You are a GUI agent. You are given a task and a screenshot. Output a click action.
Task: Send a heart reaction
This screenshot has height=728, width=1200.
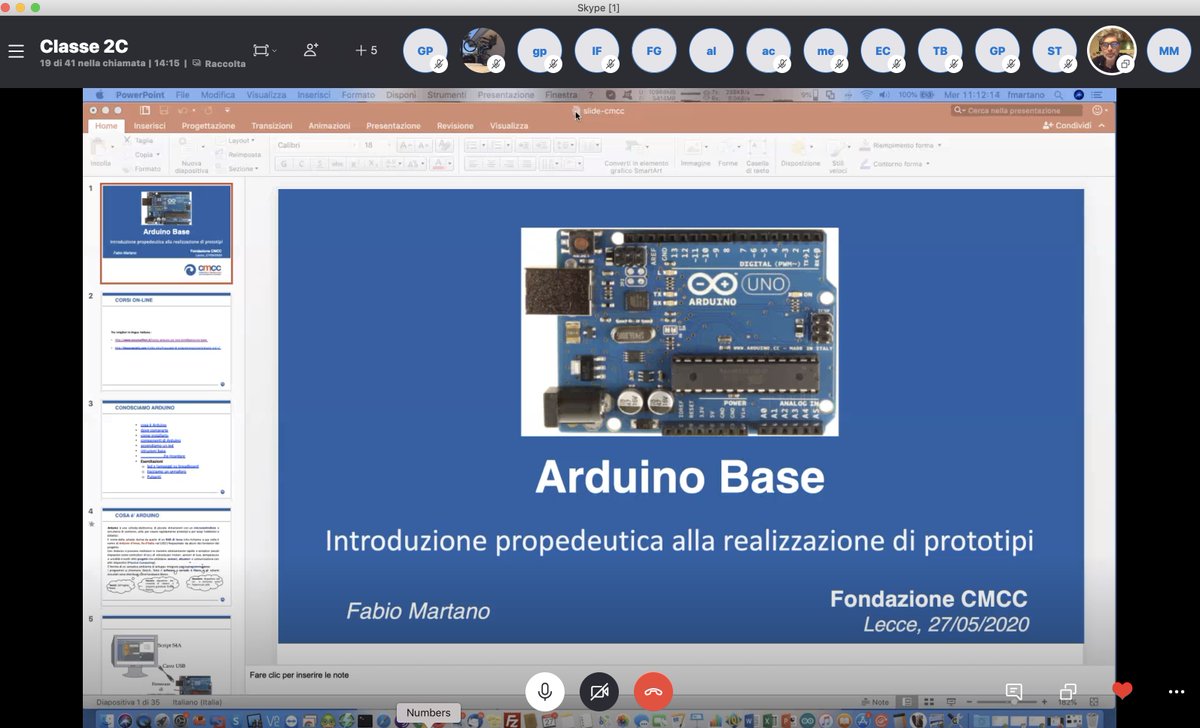coord(1122,691)
